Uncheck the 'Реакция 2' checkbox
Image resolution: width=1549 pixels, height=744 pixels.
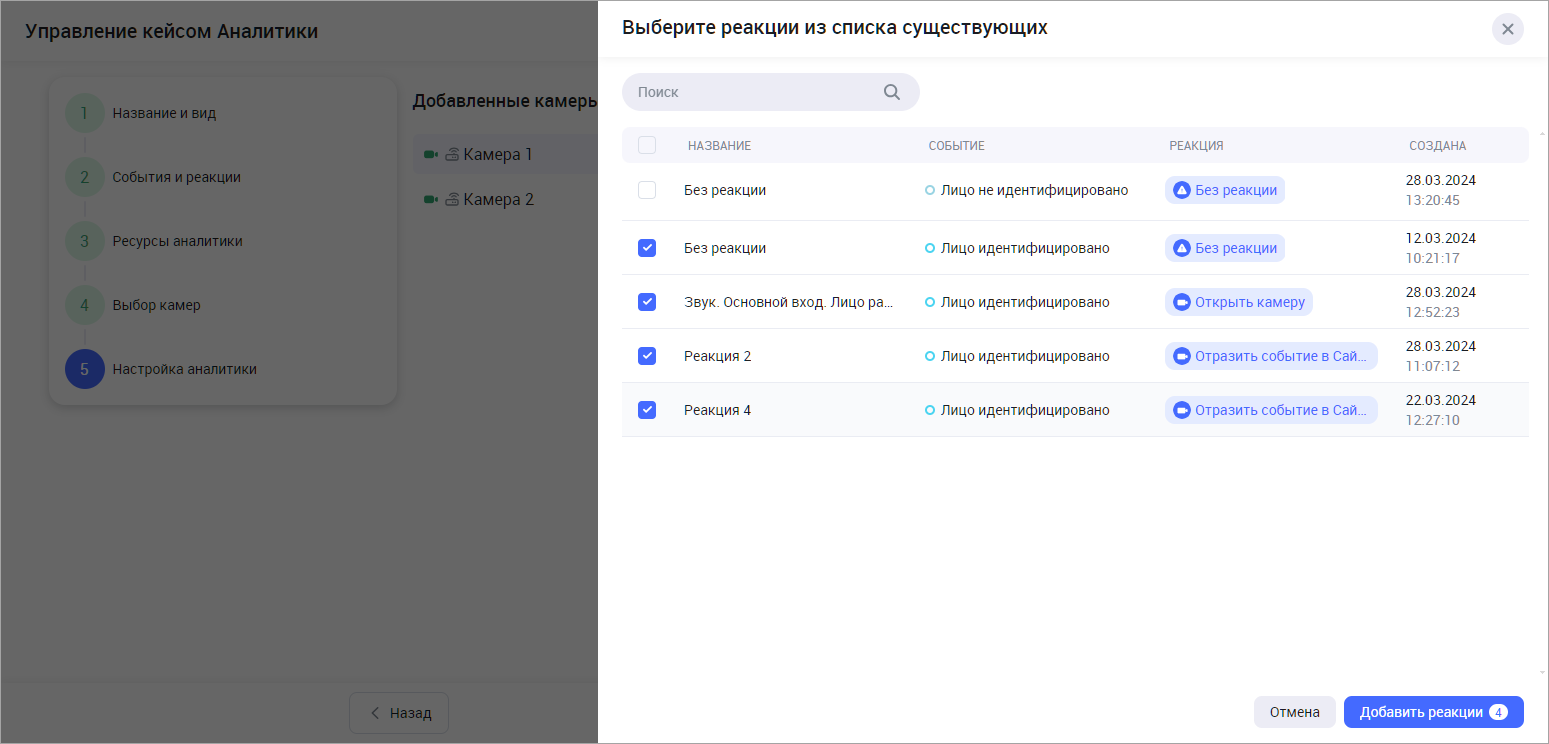point(647,356)
